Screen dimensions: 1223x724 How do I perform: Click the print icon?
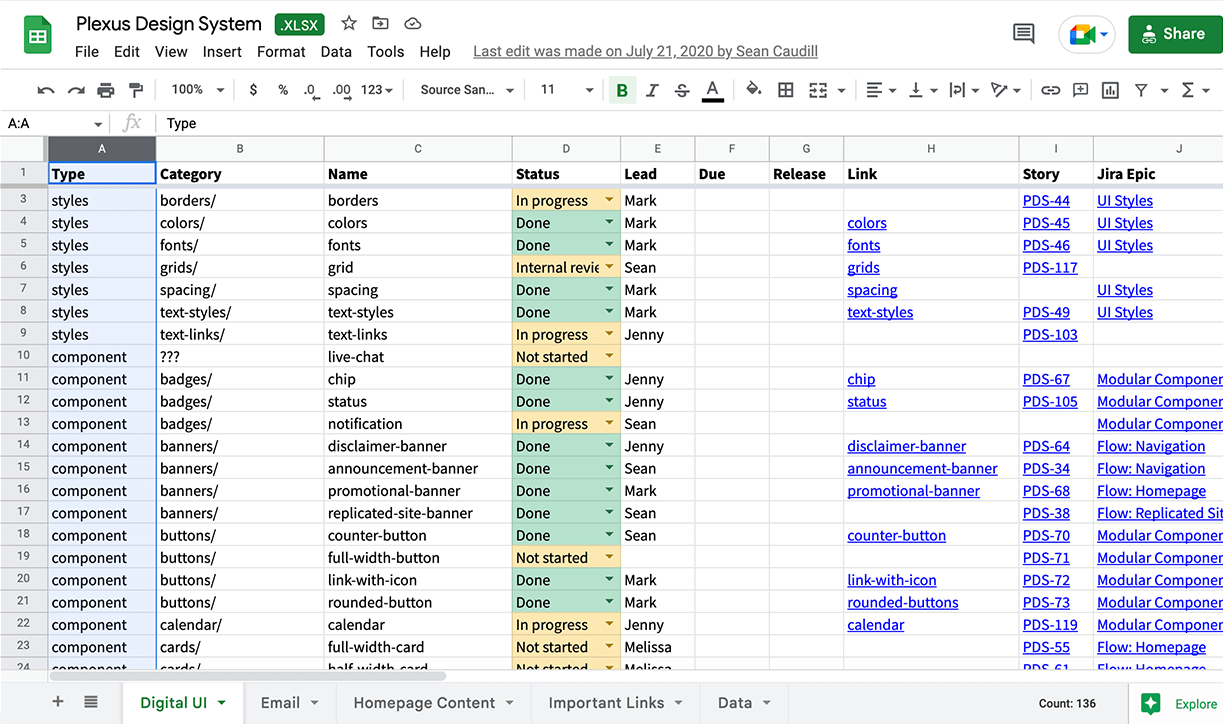[x=106, y=90]
